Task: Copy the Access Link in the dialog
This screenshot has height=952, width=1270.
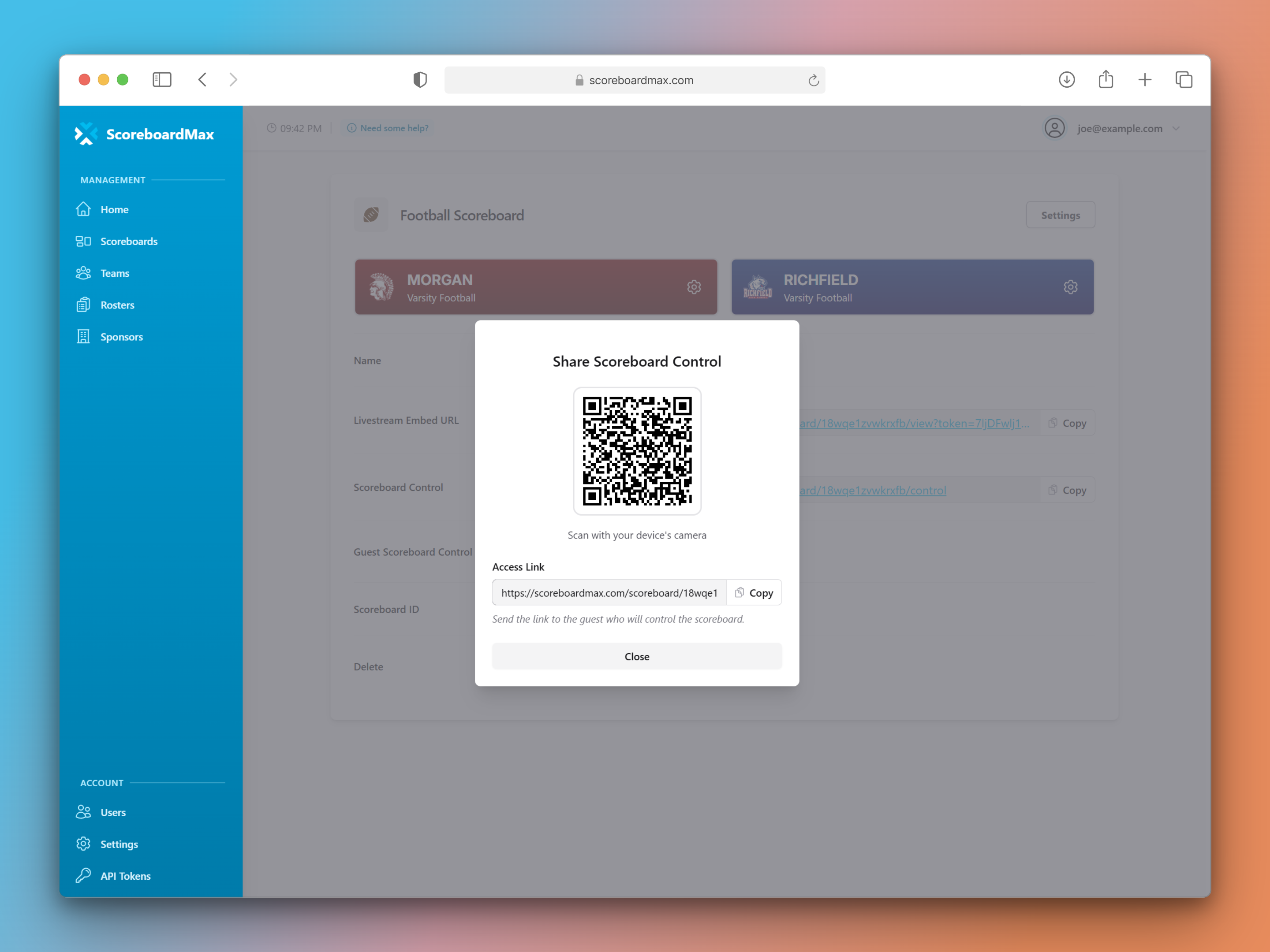Action: pyautogui.click(x=754, y=592)
